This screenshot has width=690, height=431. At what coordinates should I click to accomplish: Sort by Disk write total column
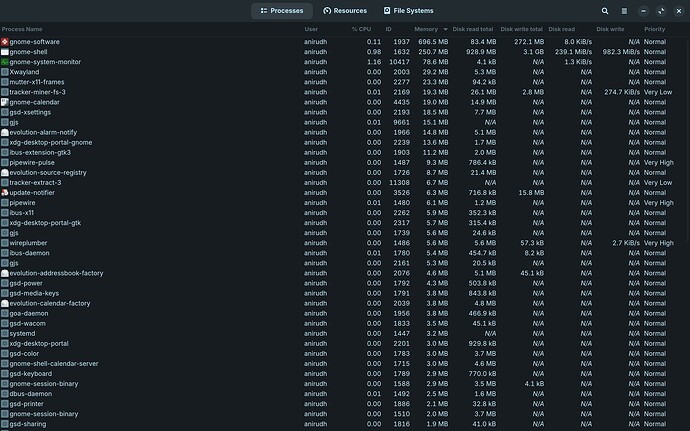pyautogui.click(x=521, y=29)
